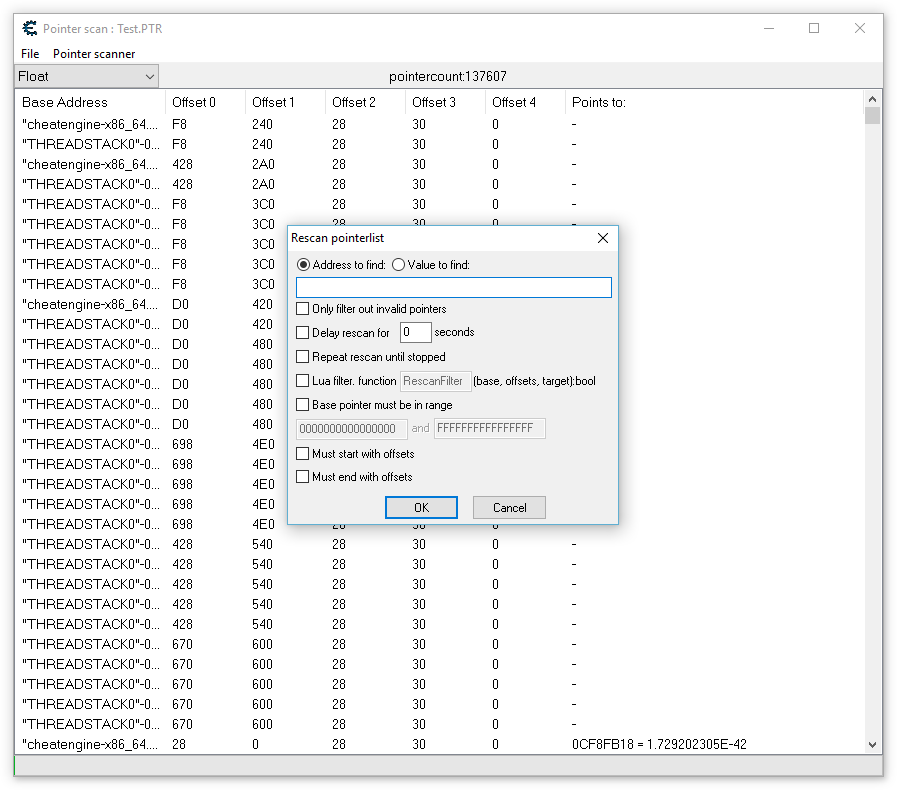Viewport: 897px width, 790px height.
Task: Tick Must end with offsets checkbox
Action: pos(303,477)
